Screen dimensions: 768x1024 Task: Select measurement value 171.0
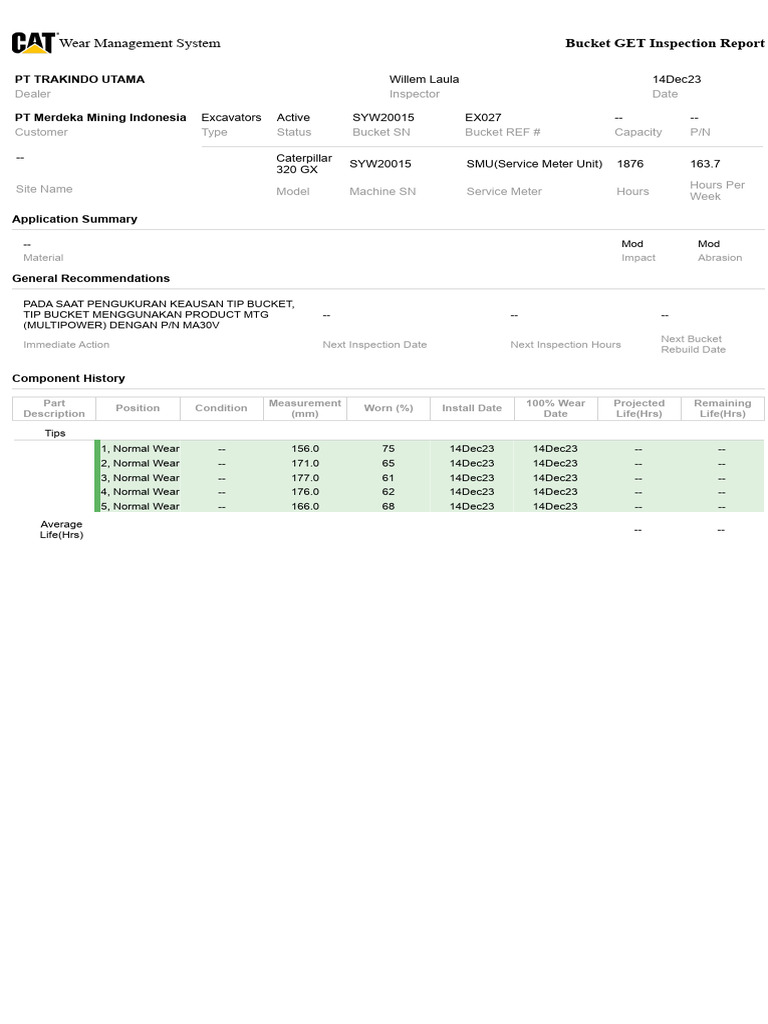305,463
